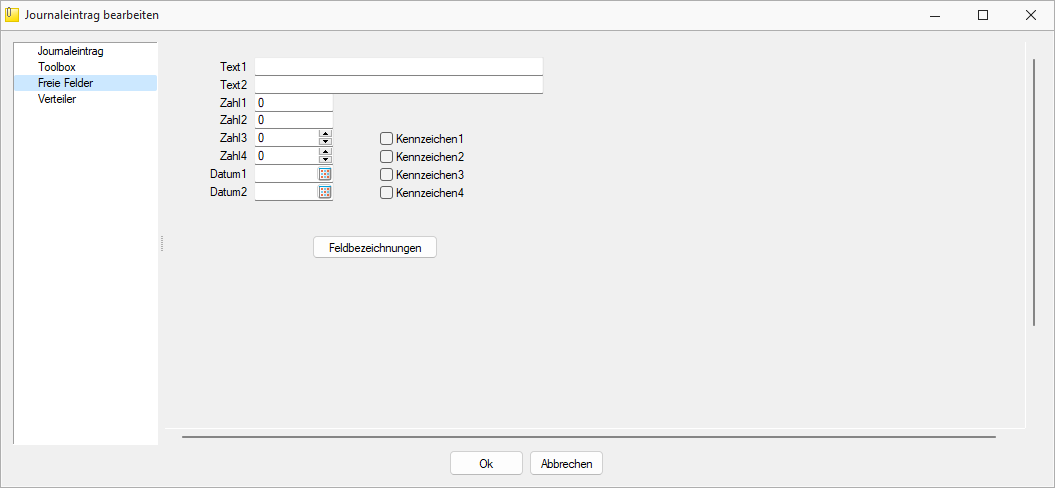Decrease Zahl3 with the down arrow
This screenshot has height=488, width=1055.
point(326,141)
